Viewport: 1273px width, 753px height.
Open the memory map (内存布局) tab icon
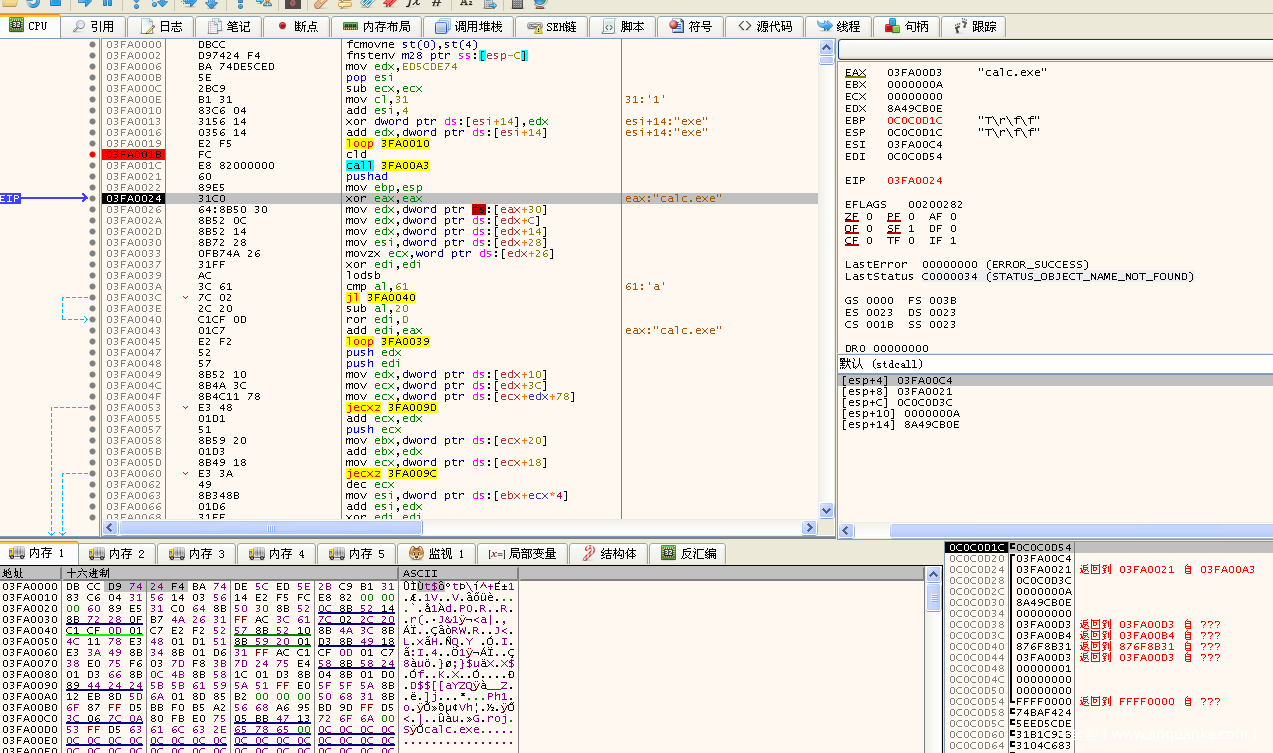click(x=349, y=26)
